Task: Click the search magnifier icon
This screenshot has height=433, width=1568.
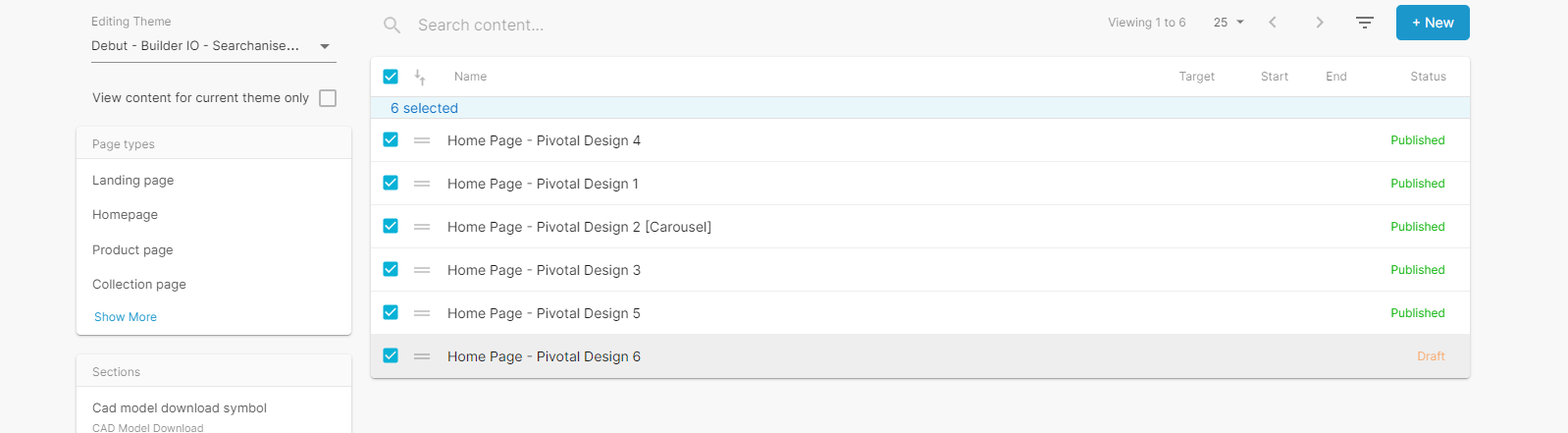Action: [x=392, y=26]
